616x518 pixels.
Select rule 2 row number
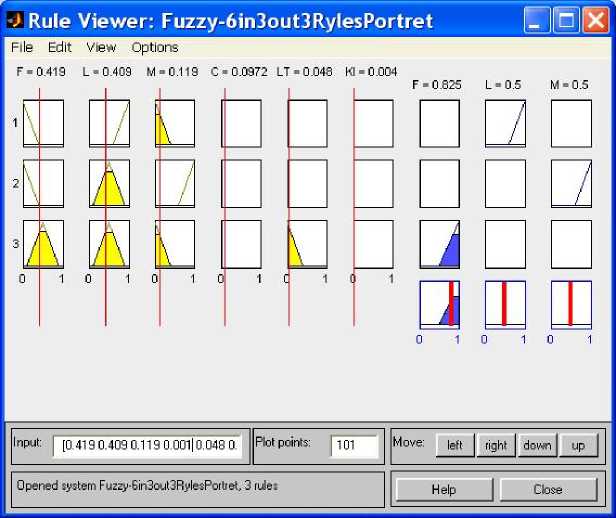pyautogui.click(x=15, y=183)
